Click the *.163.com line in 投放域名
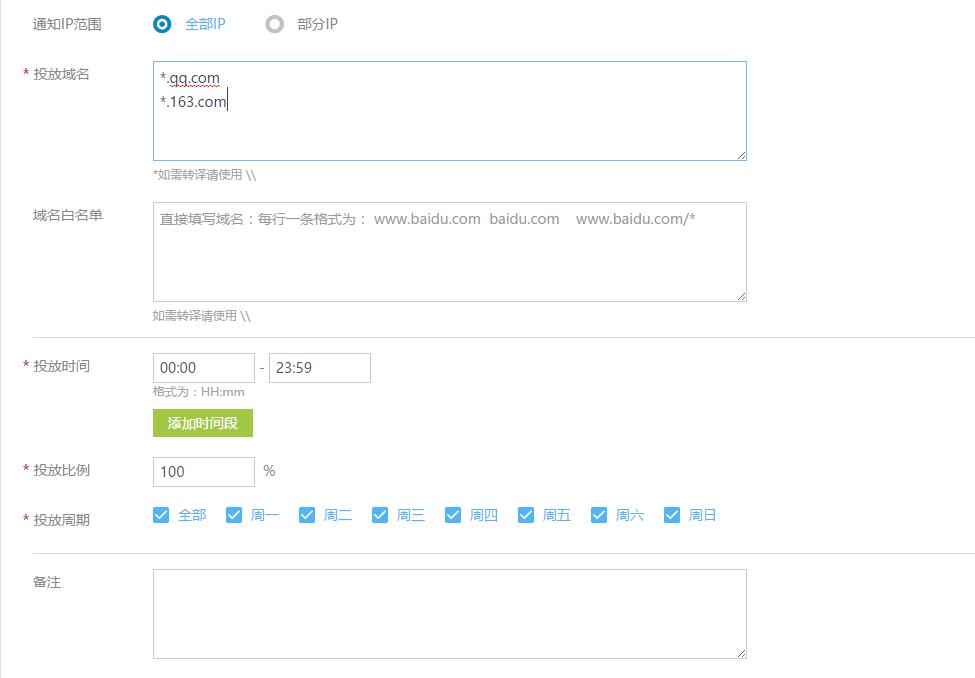Screen dimensions: 975x678 tap(193, 101)
